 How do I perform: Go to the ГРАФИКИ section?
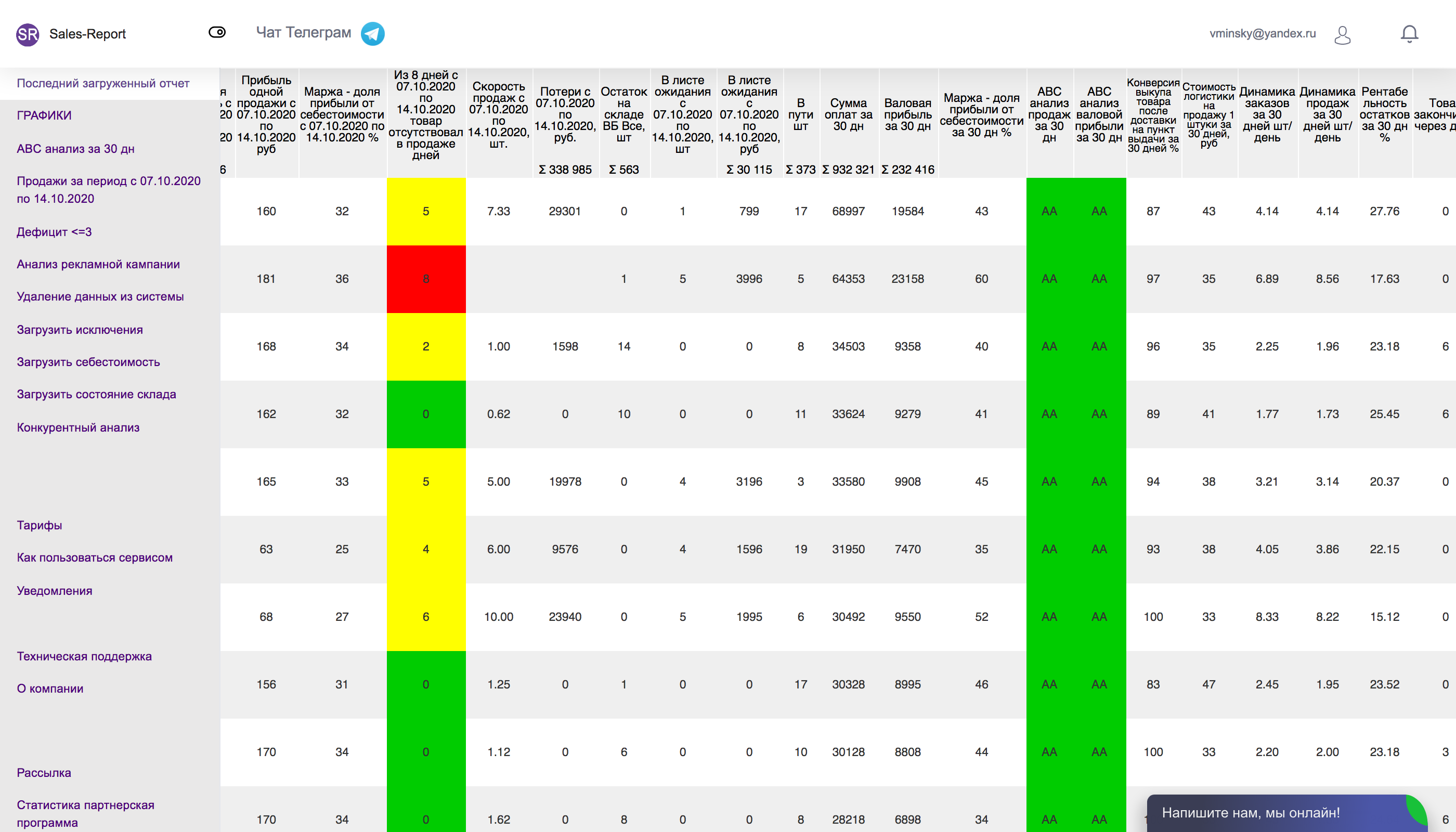pos(44,115)
